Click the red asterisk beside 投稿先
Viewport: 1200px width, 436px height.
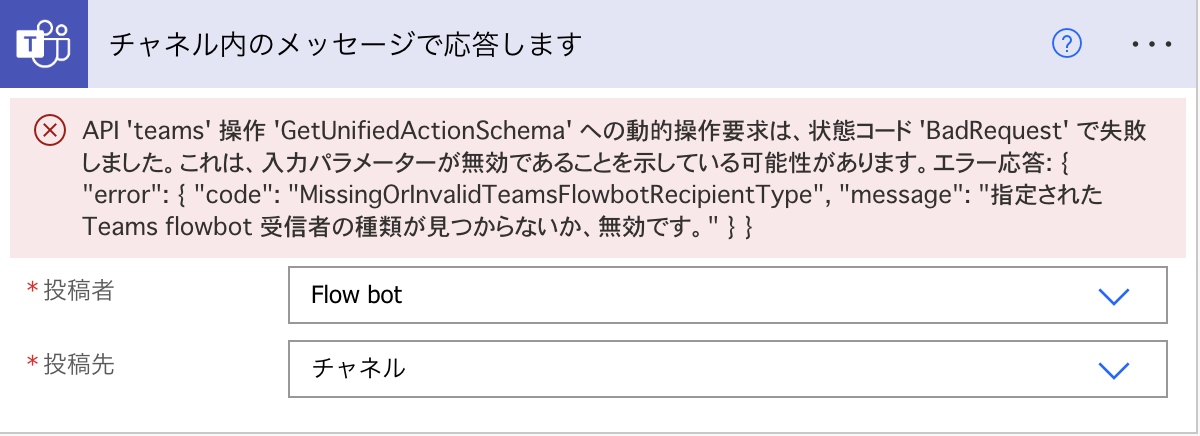point(32,363)
